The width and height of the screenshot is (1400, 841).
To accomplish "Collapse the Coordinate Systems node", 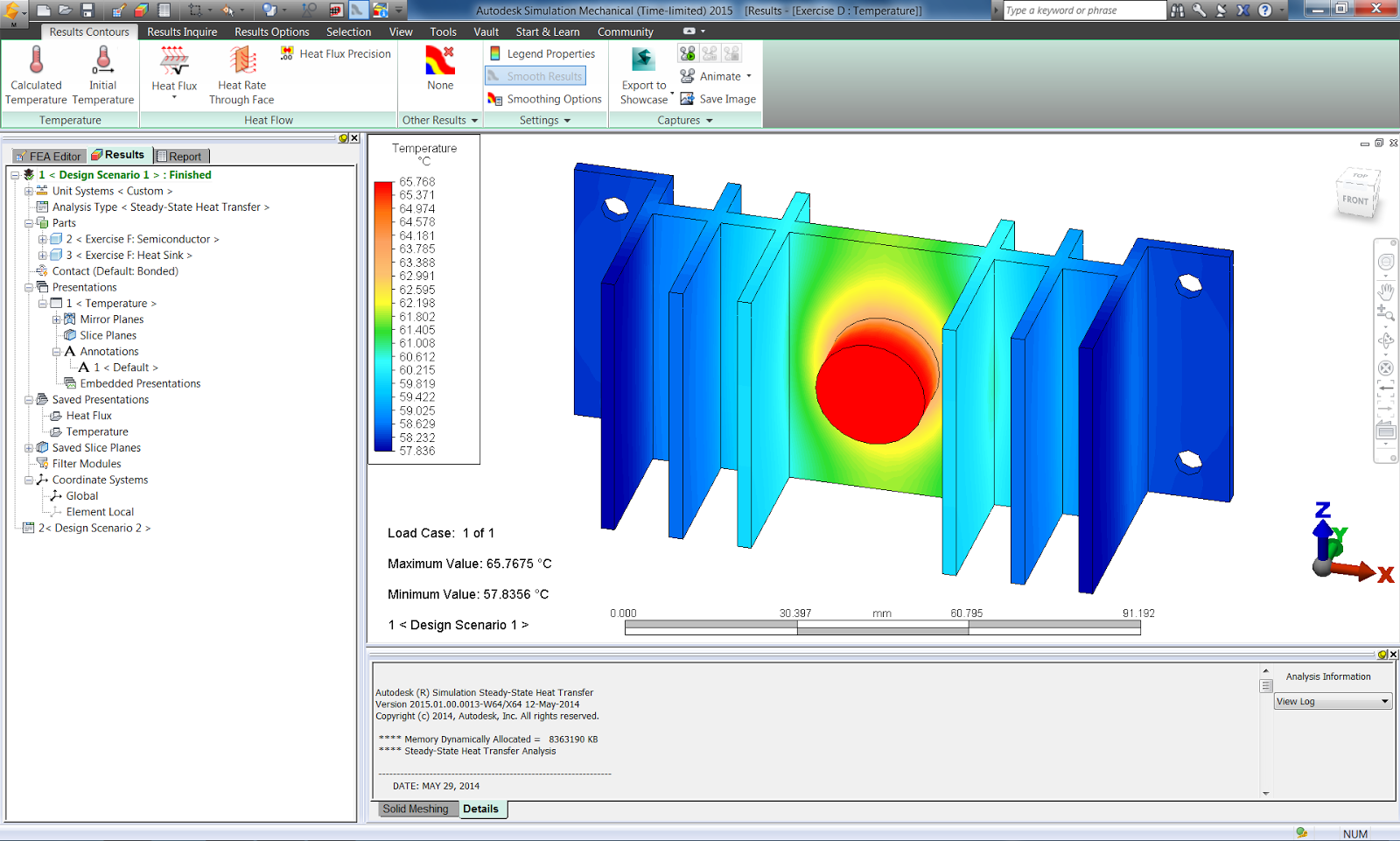I will [29, 480].
